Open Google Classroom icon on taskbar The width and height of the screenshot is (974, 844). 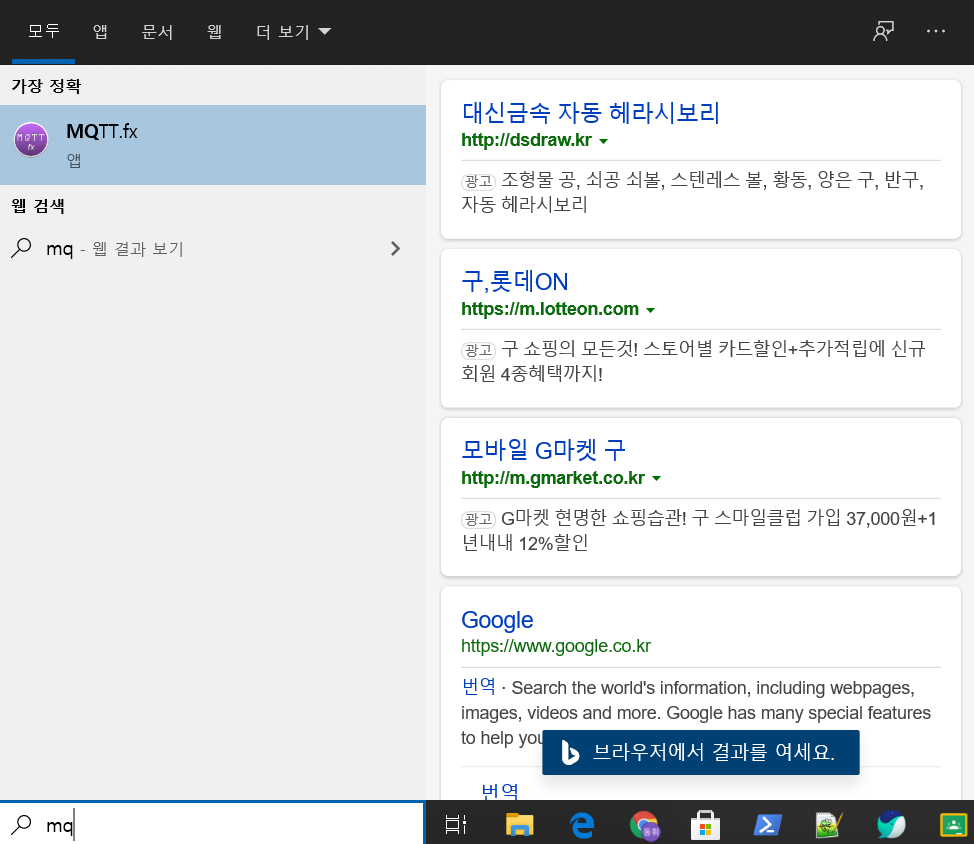pos(953,824)
